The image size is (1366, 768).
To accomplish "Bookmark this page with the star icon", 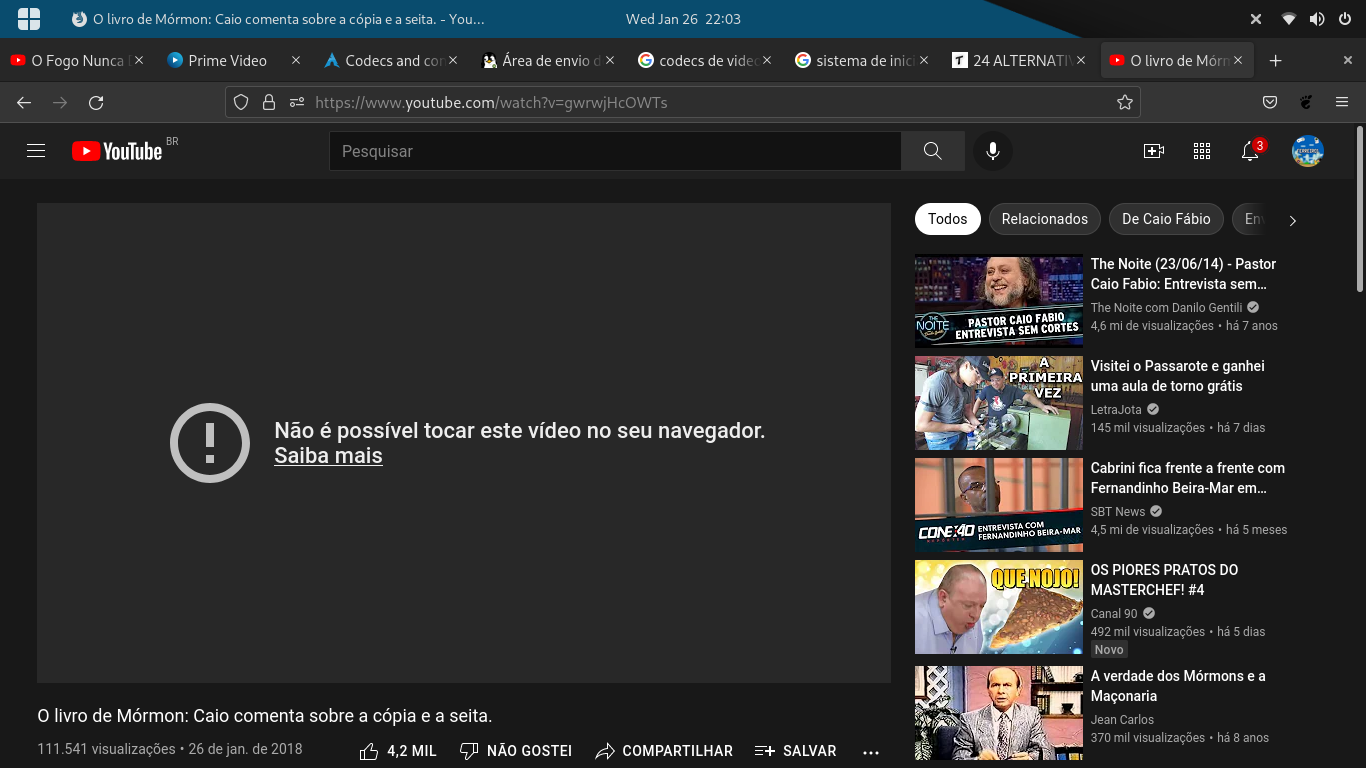I will coord(1124,102).
